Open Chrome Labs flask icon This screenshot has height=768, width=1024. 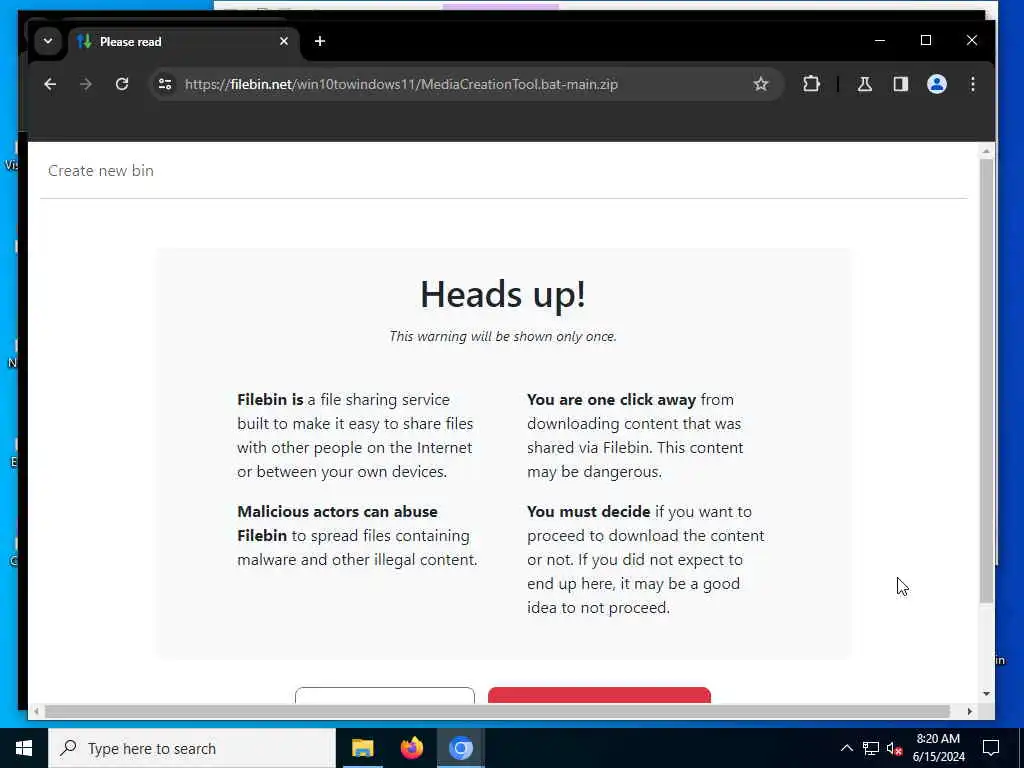(x=865, y=84)
